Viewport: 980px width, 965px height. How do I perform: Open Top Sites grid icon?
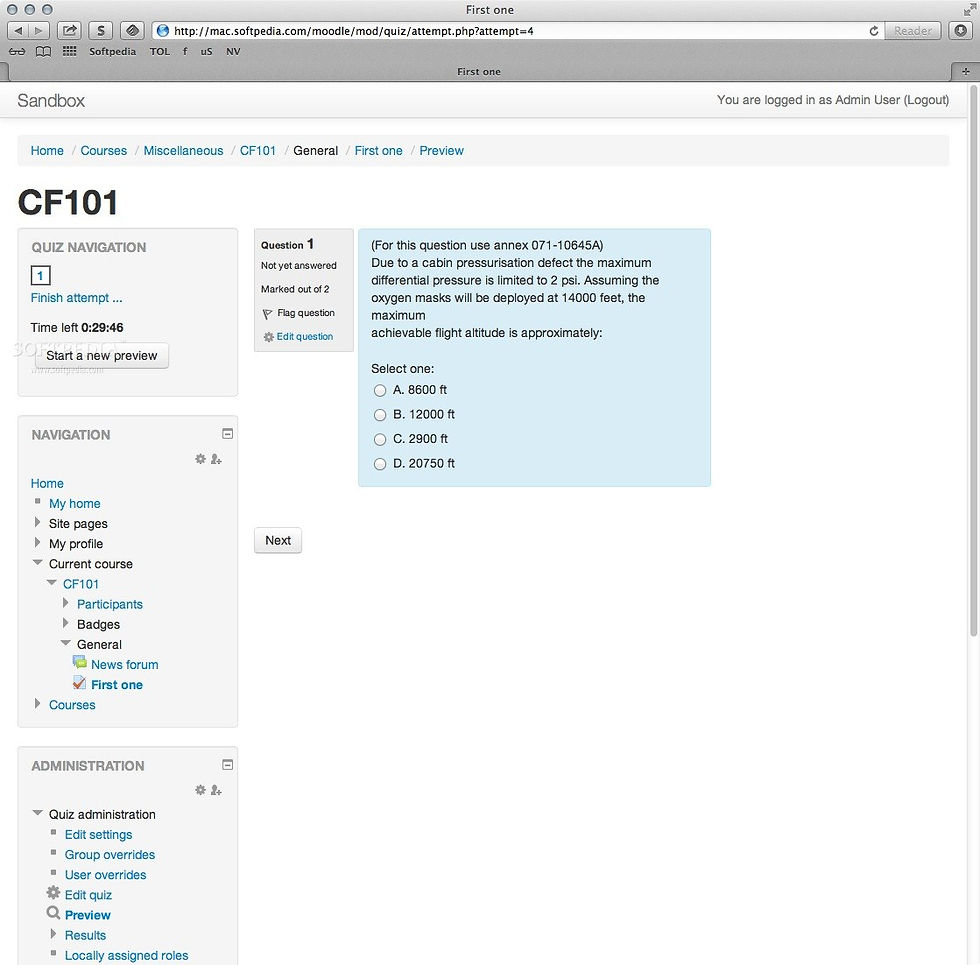(x=69, y=51)
